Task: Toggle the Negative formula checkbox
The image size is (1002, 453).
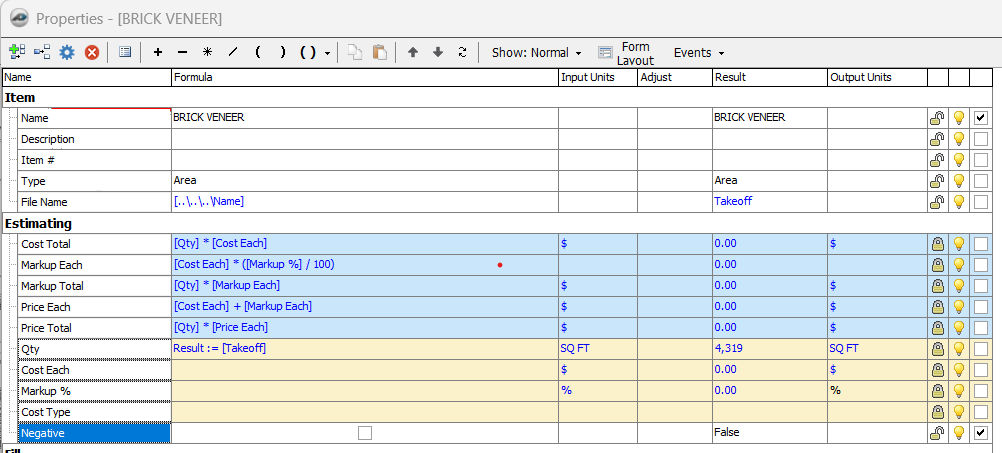Action: pos(364,433)
